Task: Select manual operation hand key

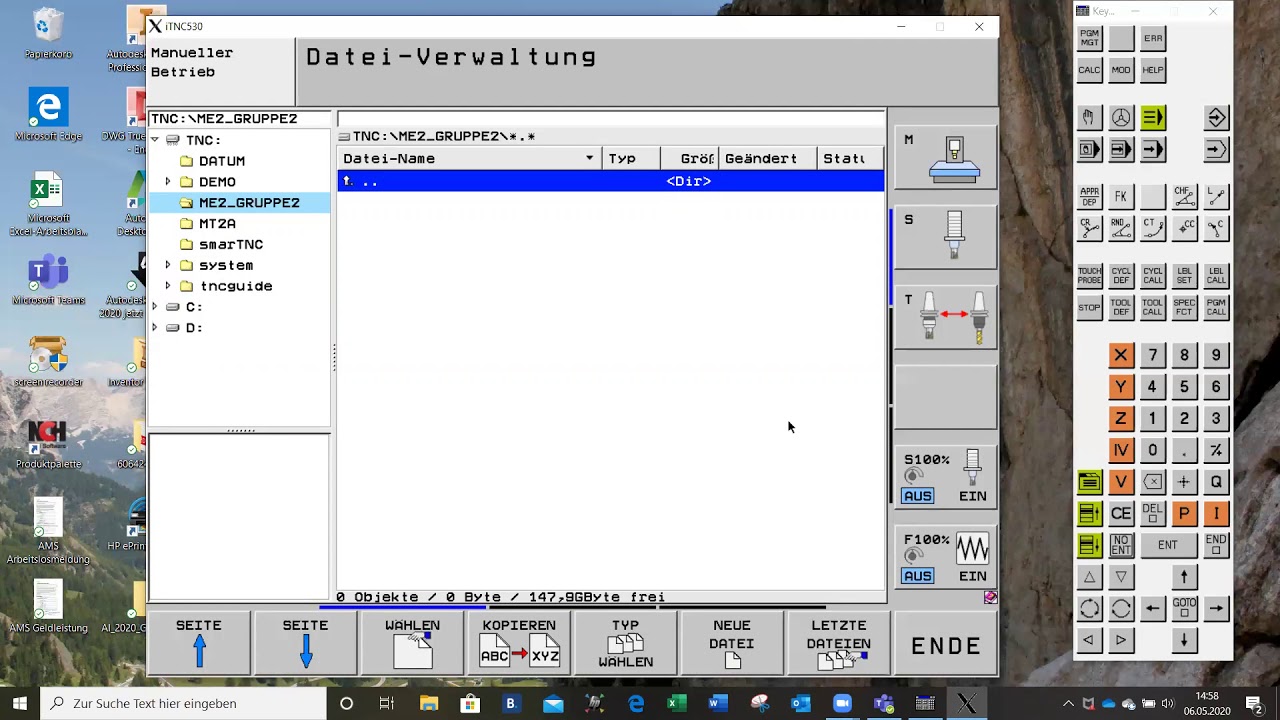Action: pyautogui.click(x=1089, y=118)
